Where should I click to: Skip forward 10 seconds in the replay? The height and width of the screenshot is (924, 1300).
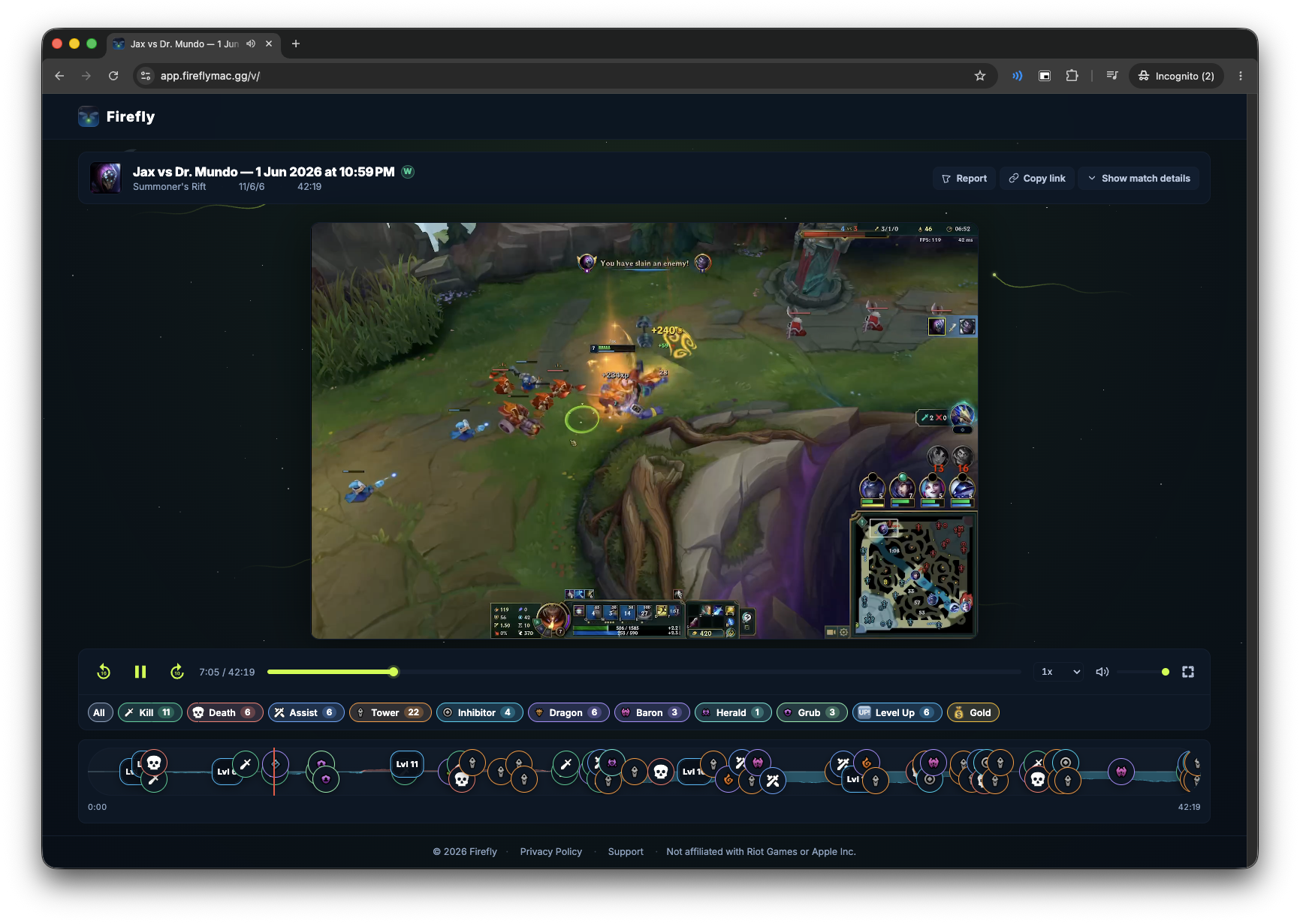[177, 672]
